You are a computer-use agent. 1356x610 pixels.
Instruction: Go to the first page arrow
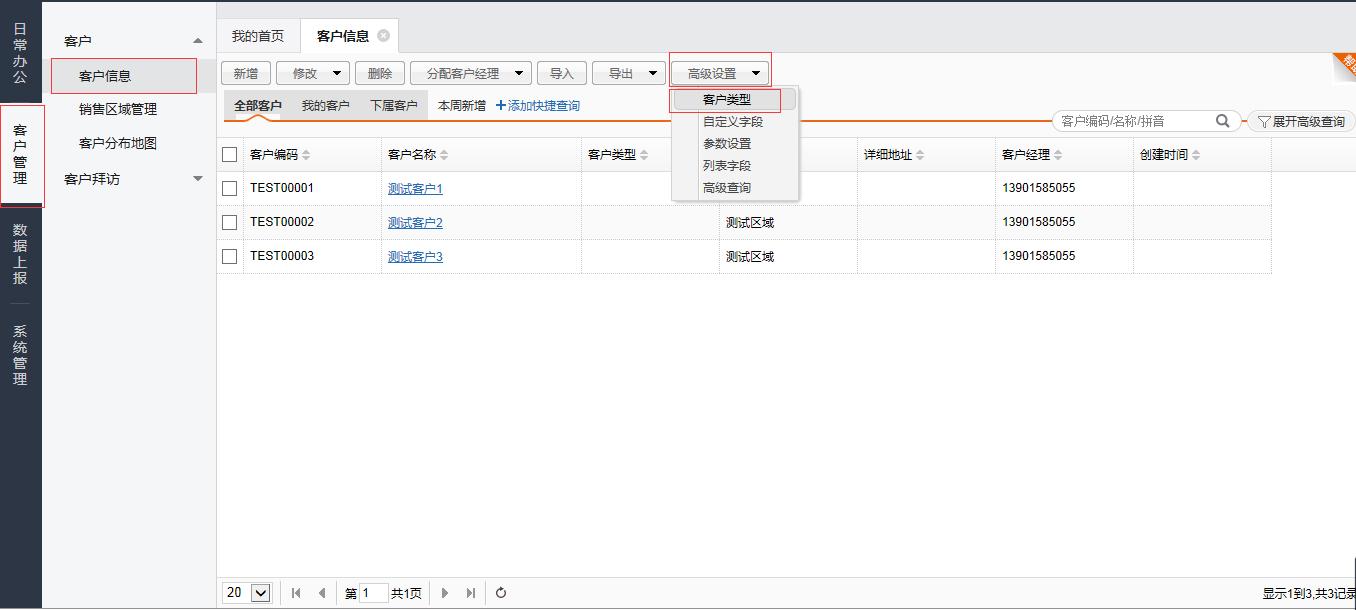[296, 593]
